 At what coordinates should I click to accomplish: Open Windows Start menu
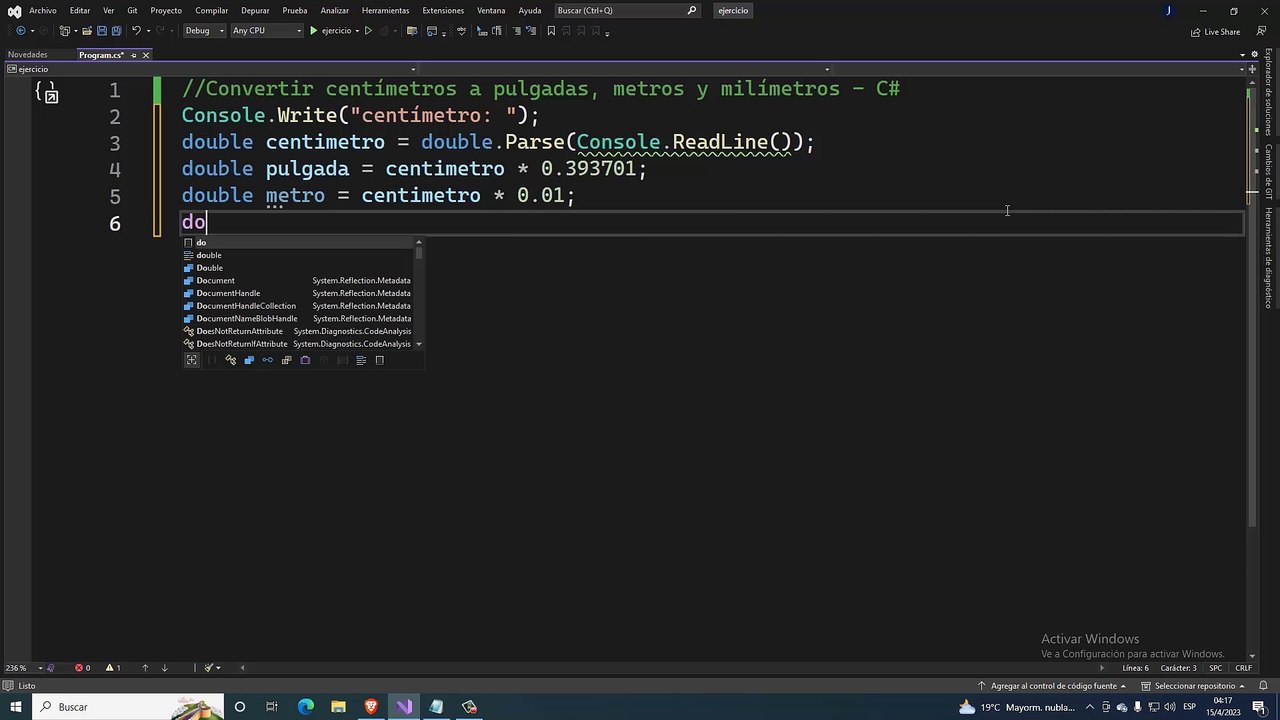(x=15, y=707)
